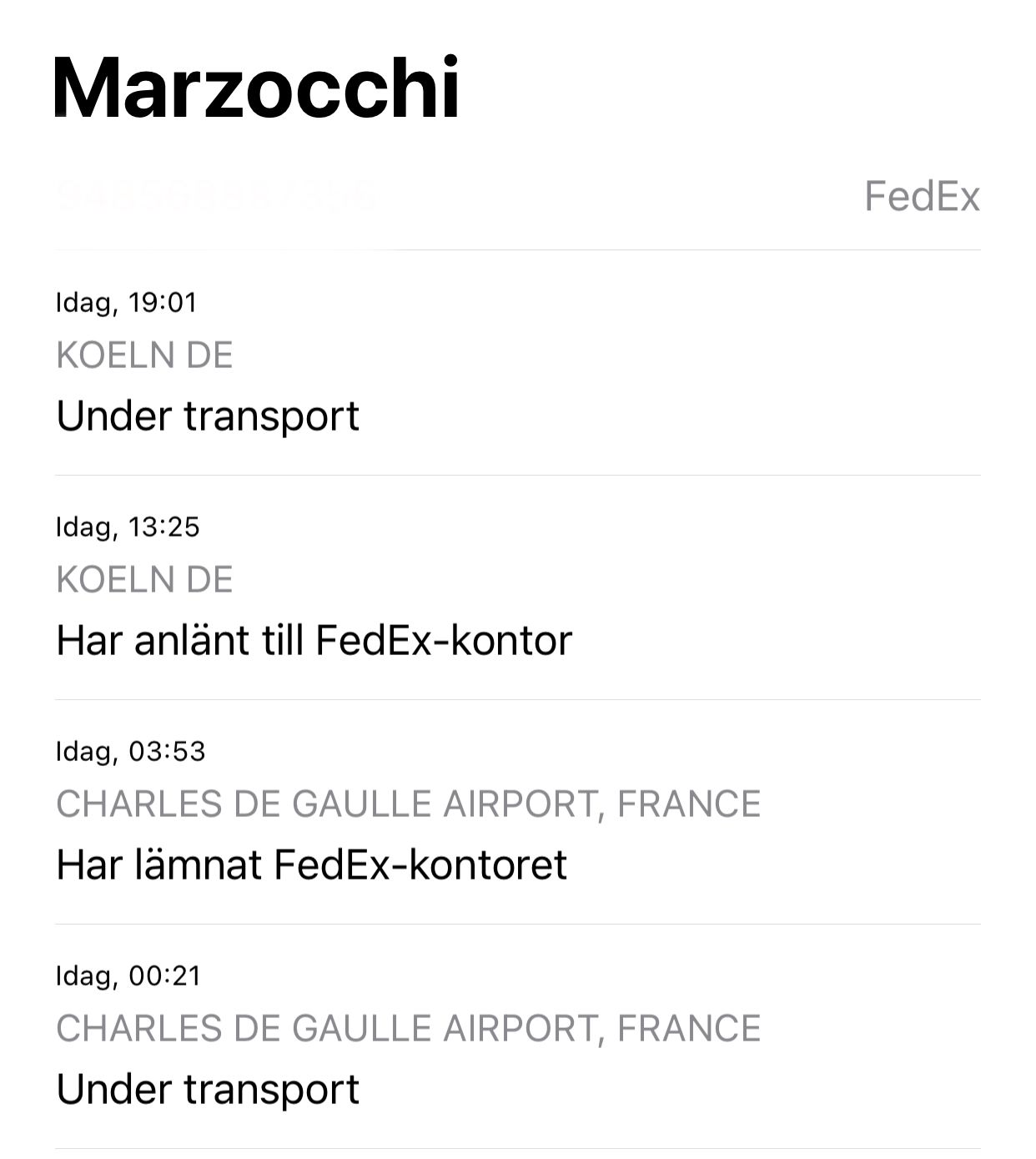The width and height of the screenshot is (1036, 1159).
Task: Click the divider below the 19:01 event
Action: [517, 475]
